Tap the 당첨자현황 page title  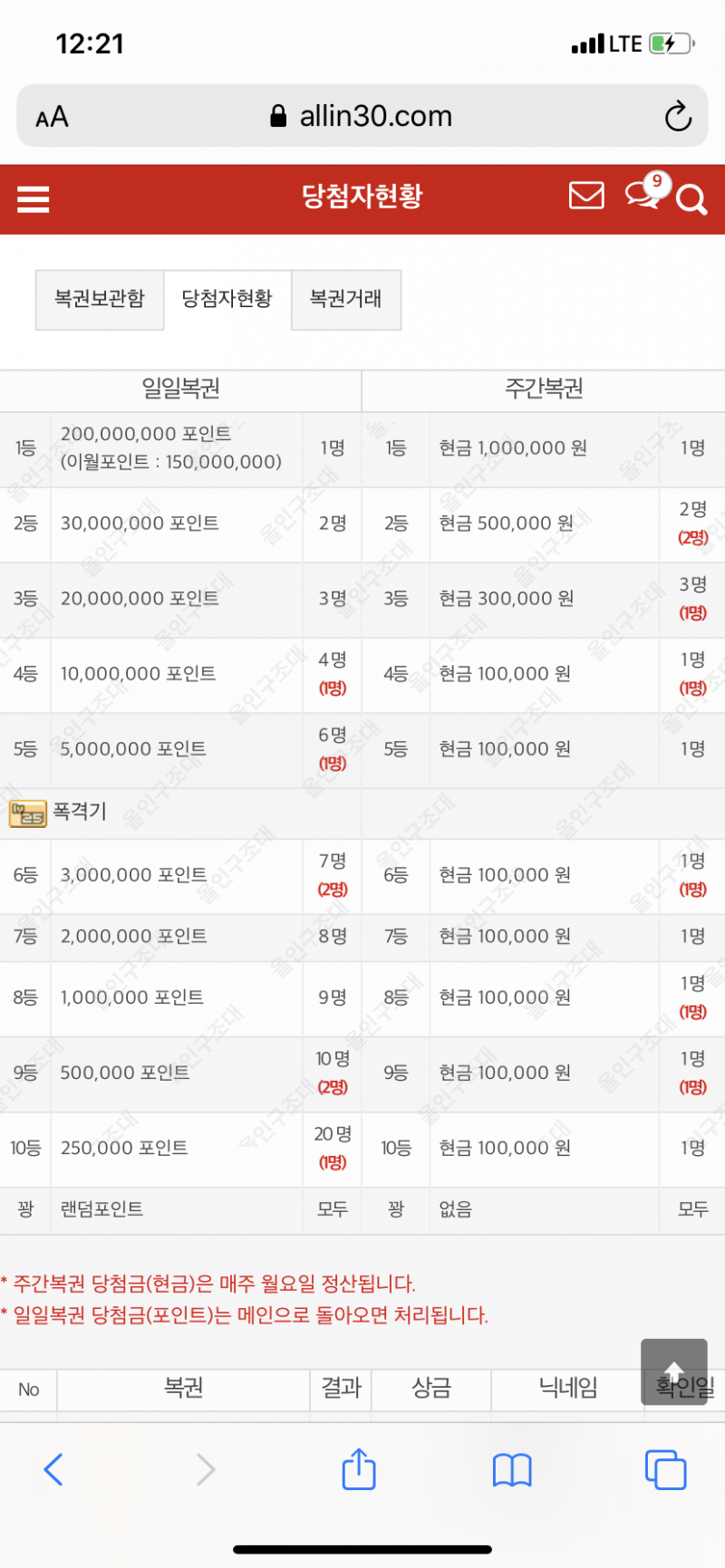362,197
